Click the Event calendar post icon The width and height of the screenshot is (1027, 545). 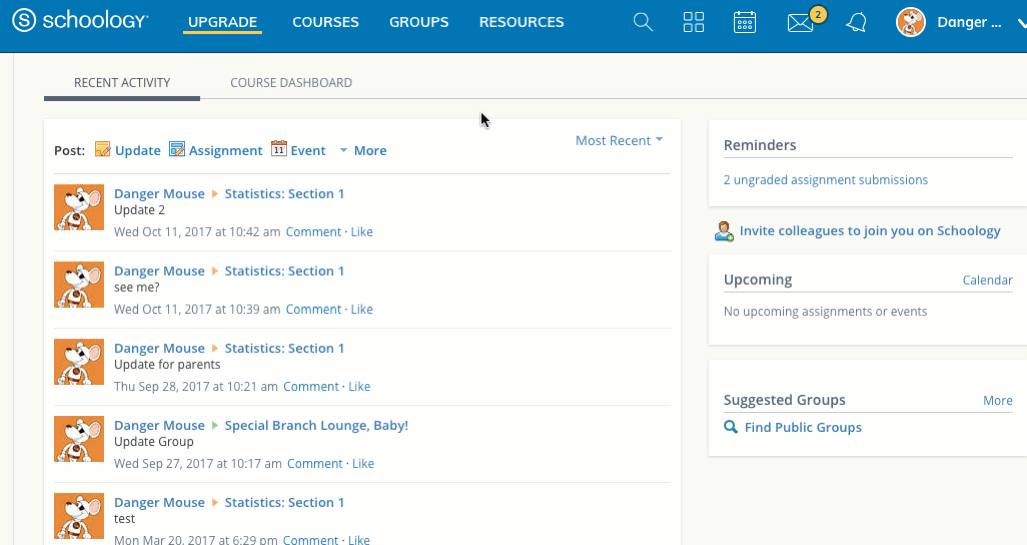[x=279, y=150]
